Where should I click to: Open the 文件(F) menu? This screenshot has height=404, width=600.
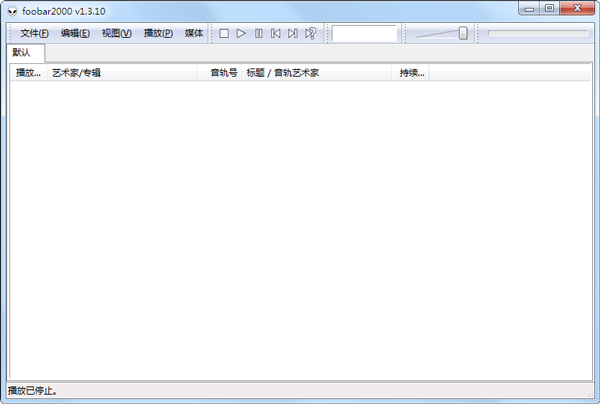(34, 34)
